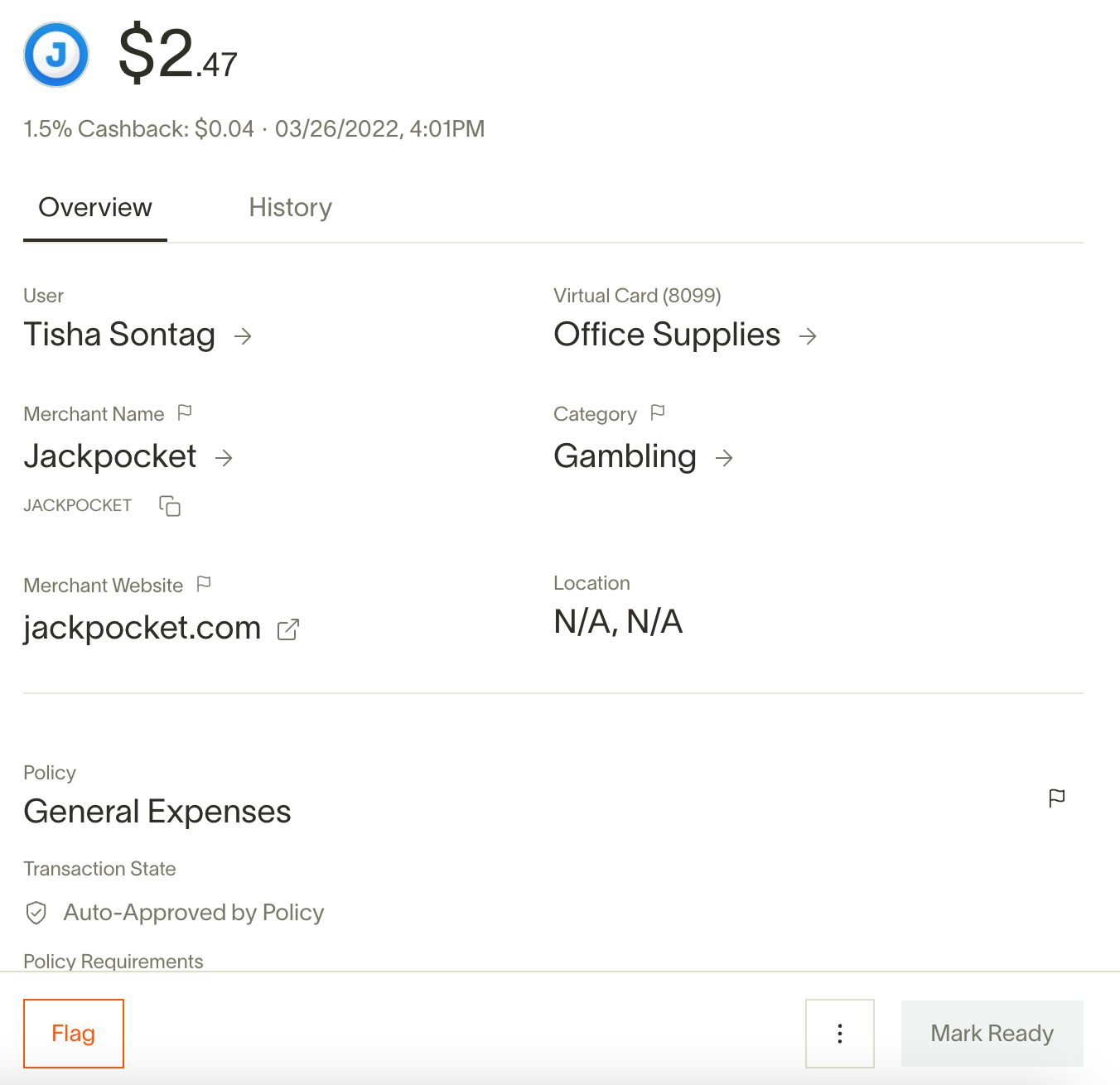Open Tisha Sontag user profile
Viewport: 1120px width, 1085px height.
pyautogui.click(x=119, y=335)
